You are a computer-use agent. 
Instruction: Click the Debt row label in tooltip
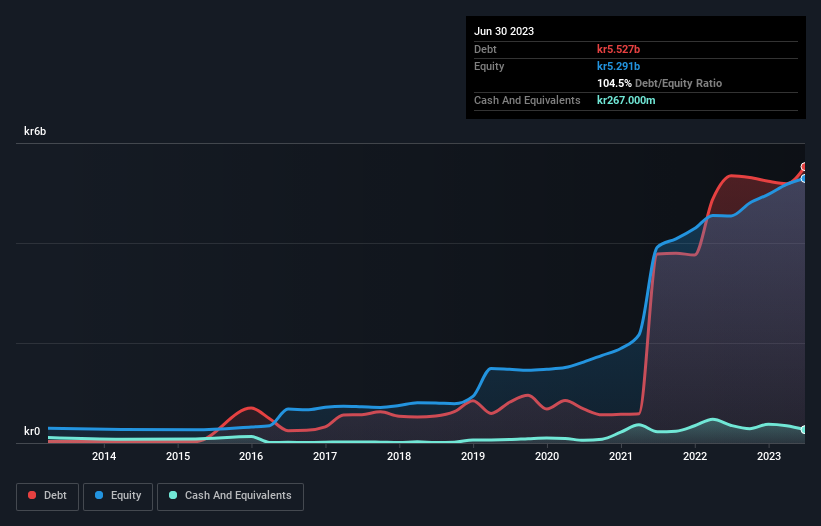(485, 49)
